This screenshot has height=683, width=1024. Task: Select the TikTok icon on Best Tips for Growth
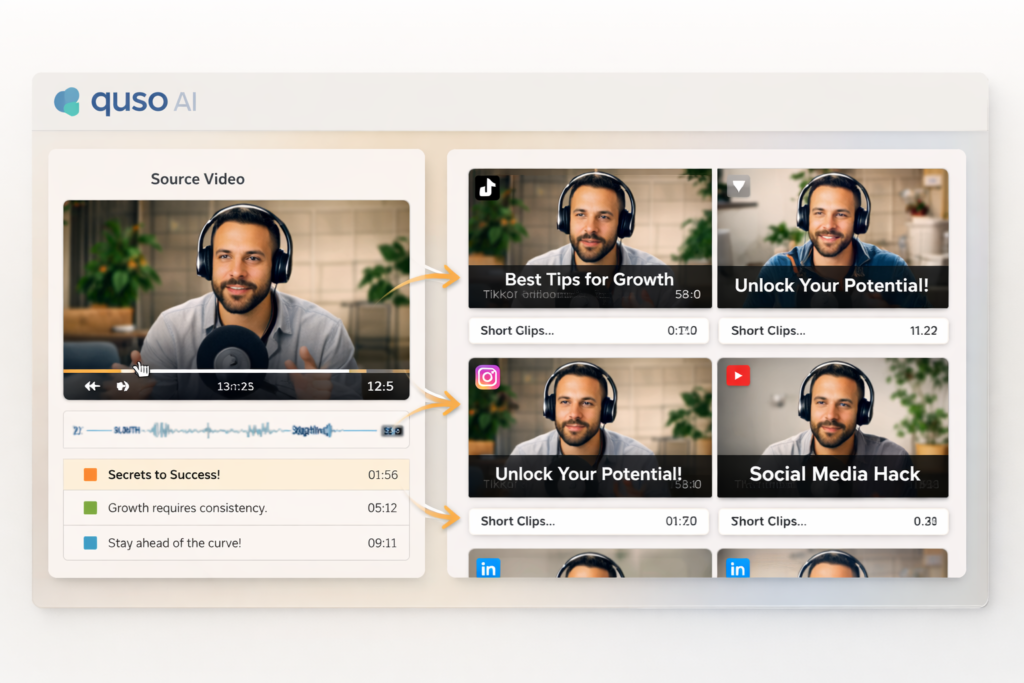click(x=488, y=187)
